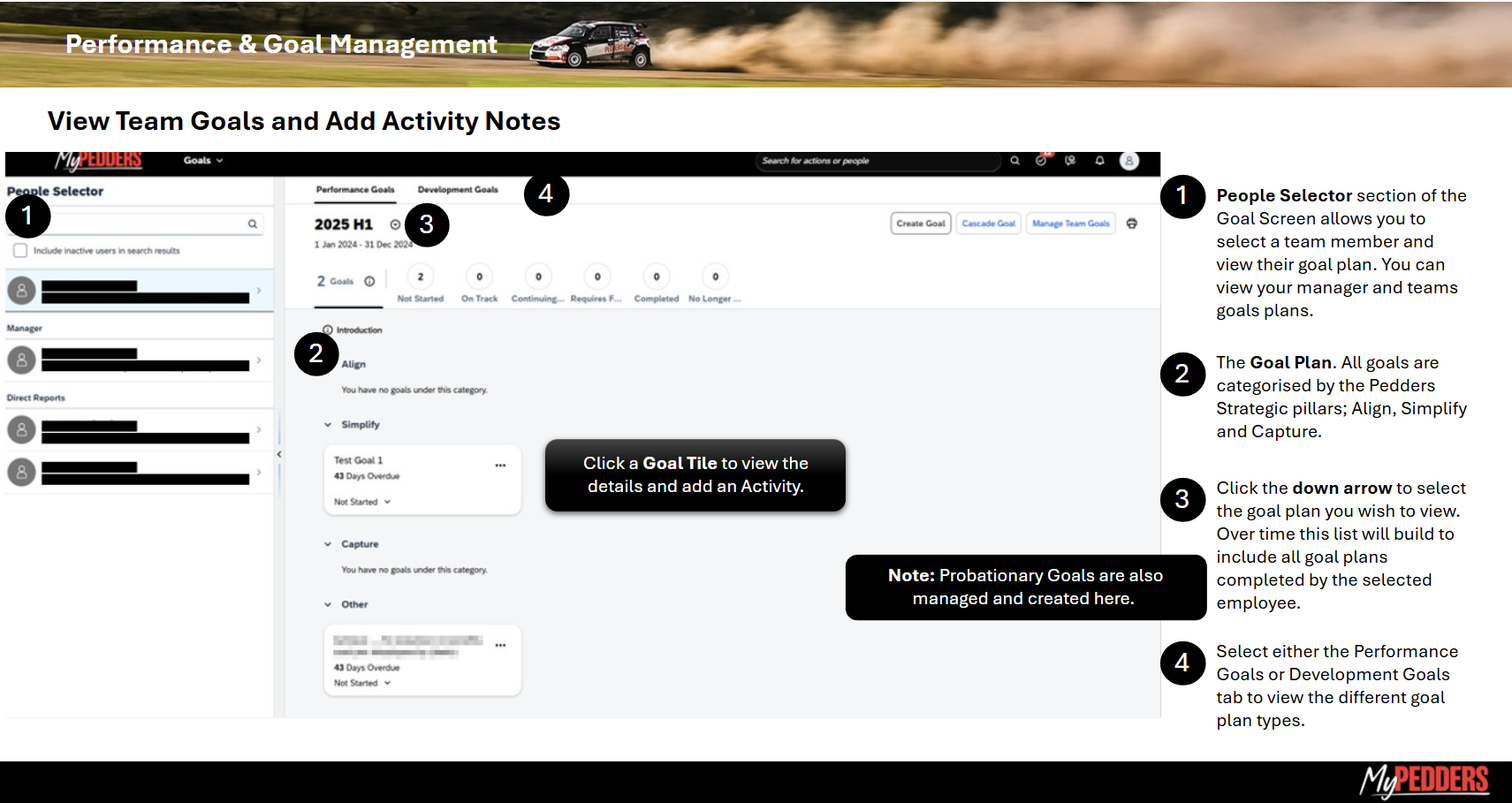This screenshot has height=803, width=1512.
Task: Open the notifications bell
Action: click(x=1099, y=161)
